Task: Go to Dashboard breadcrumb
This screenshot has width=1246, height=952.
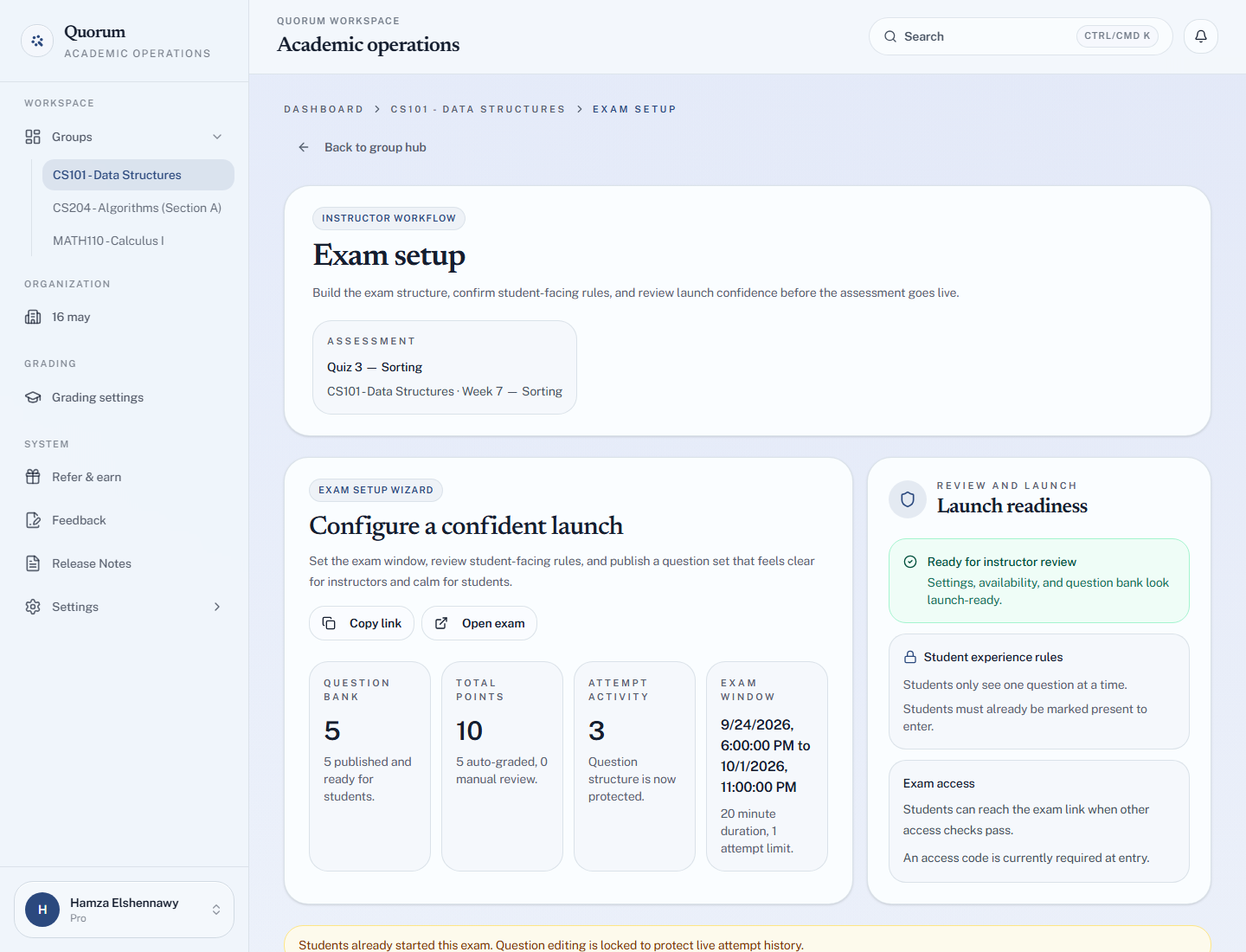Action: pos(324,109)
